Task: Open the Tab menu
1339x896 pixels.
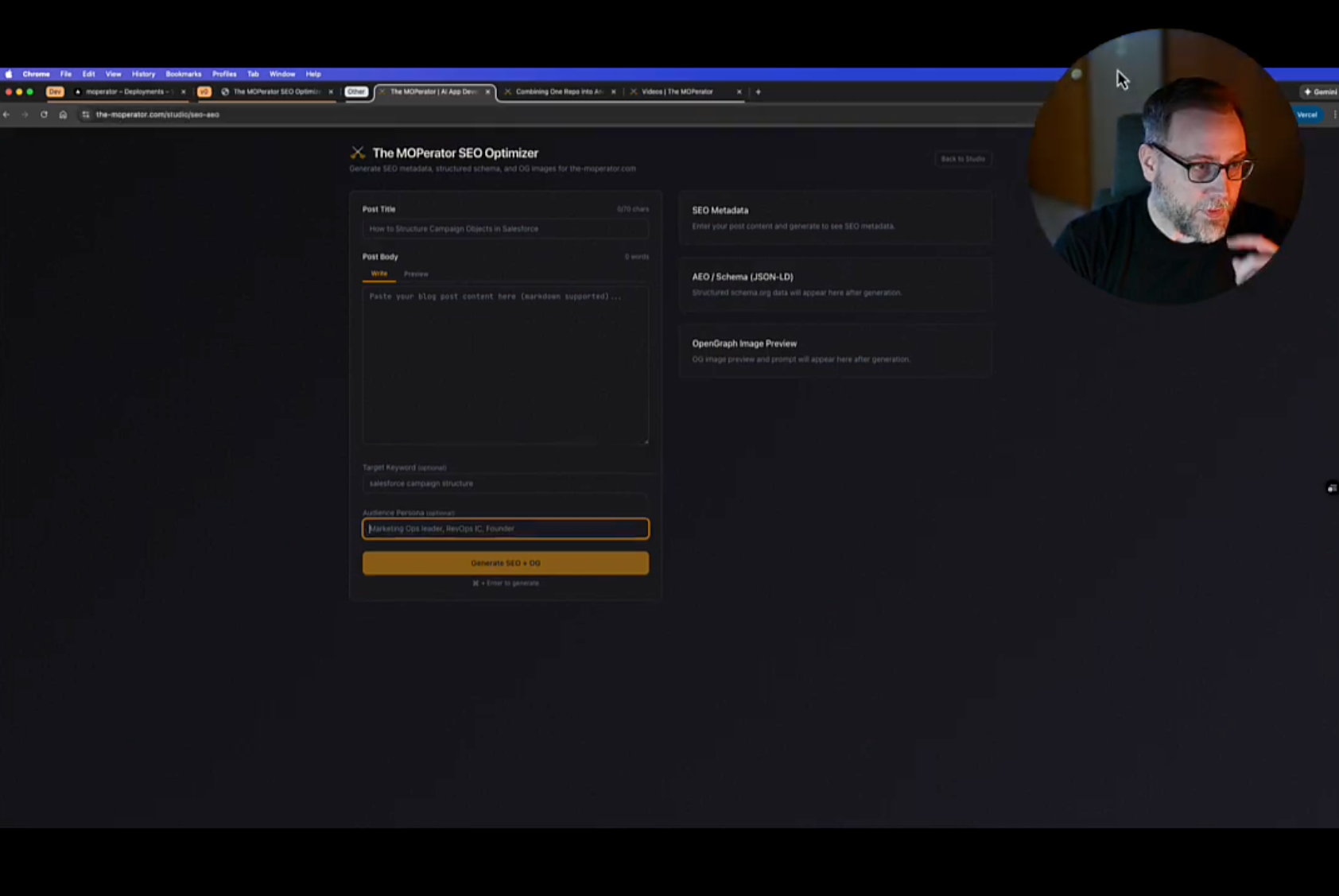Action: click(253, 74)
